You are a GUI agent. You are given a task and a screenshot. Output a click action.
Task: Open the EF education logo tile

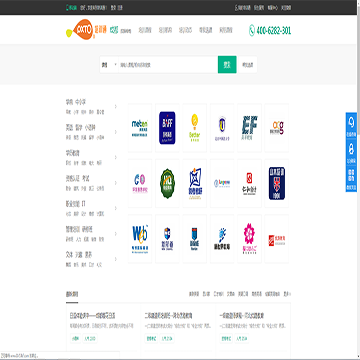tap(249, 128)
